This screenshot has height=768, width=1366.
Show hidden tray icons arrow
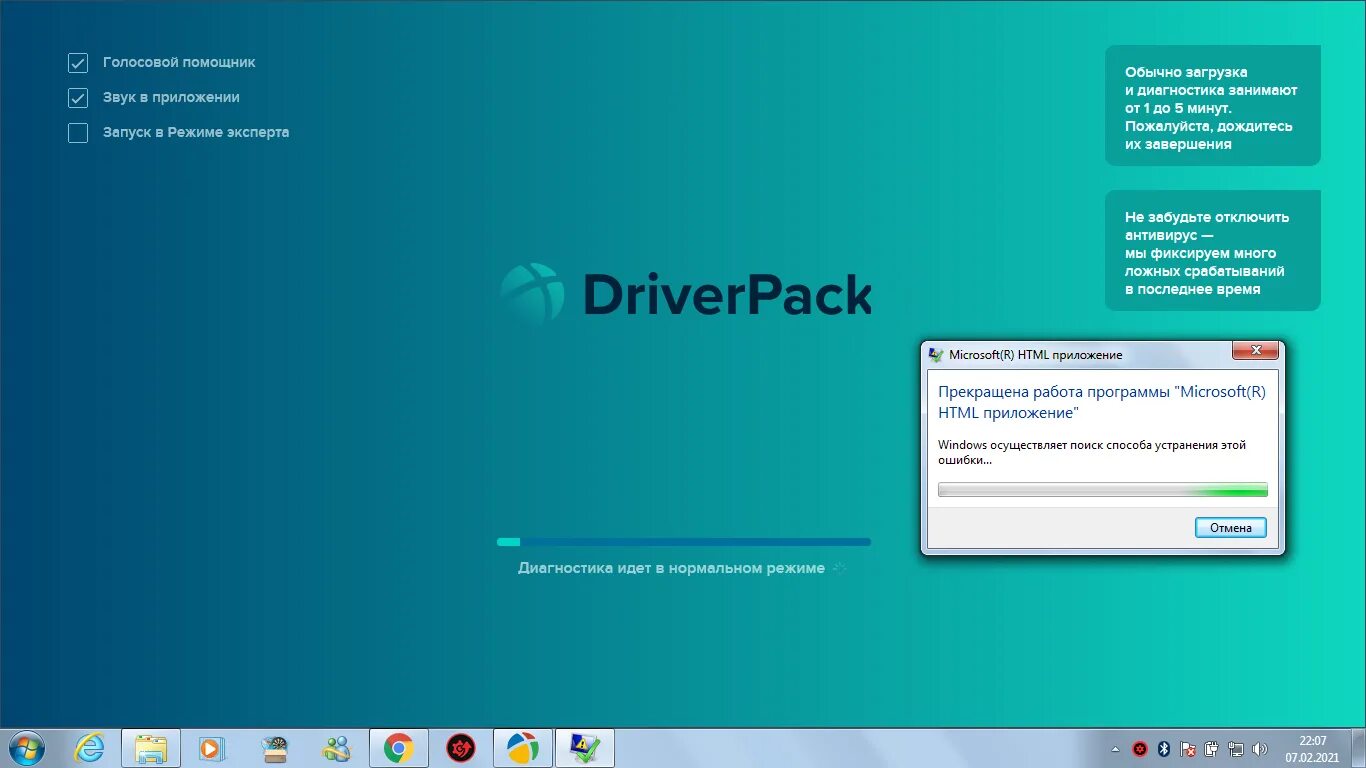[1116, 749]
